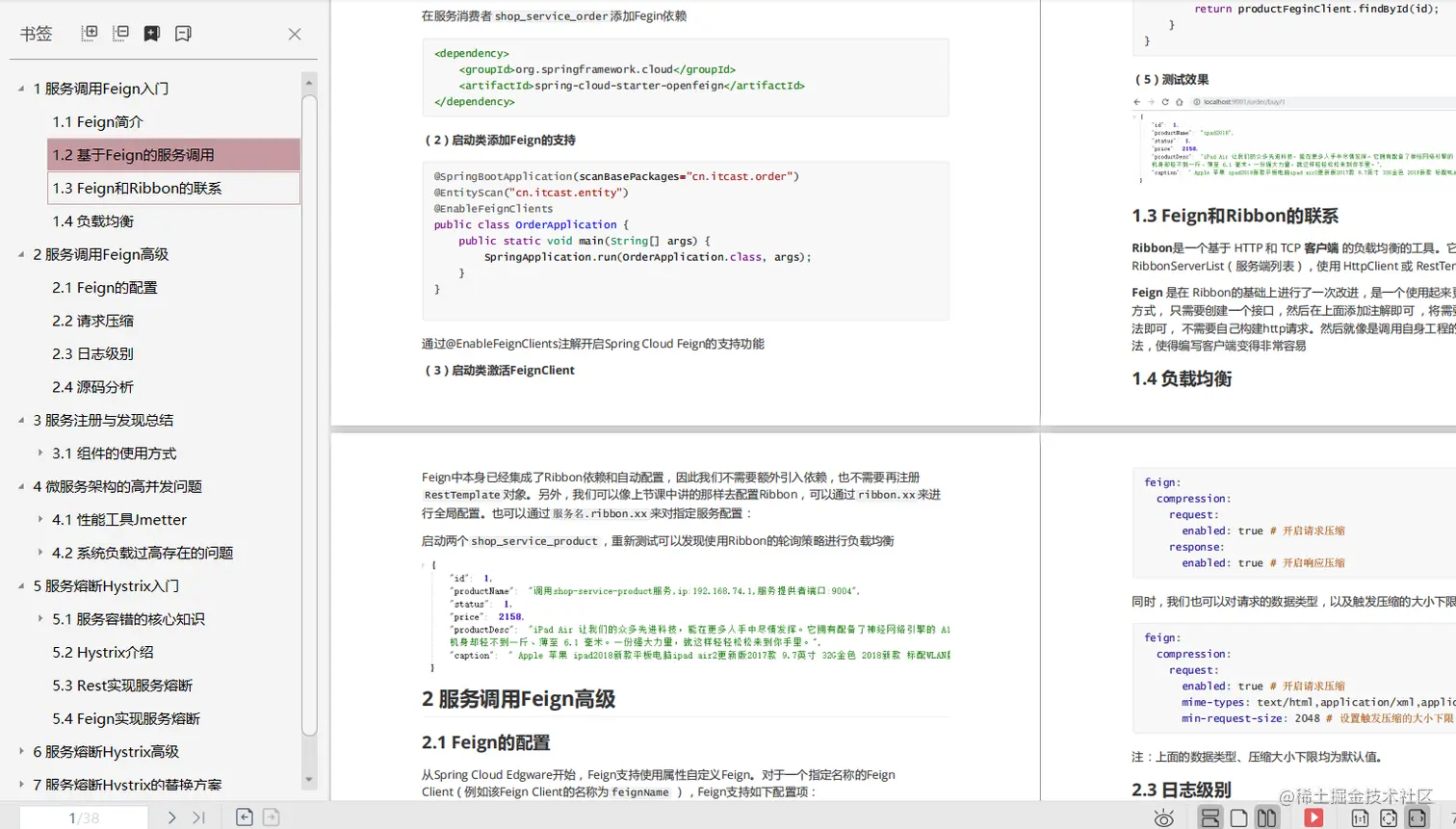Image resolution: width=1456 pixels, height=829 pixels.
Task: Click '（2）启动类添加Feign的支持' subheading
Action: coord(500,140)
